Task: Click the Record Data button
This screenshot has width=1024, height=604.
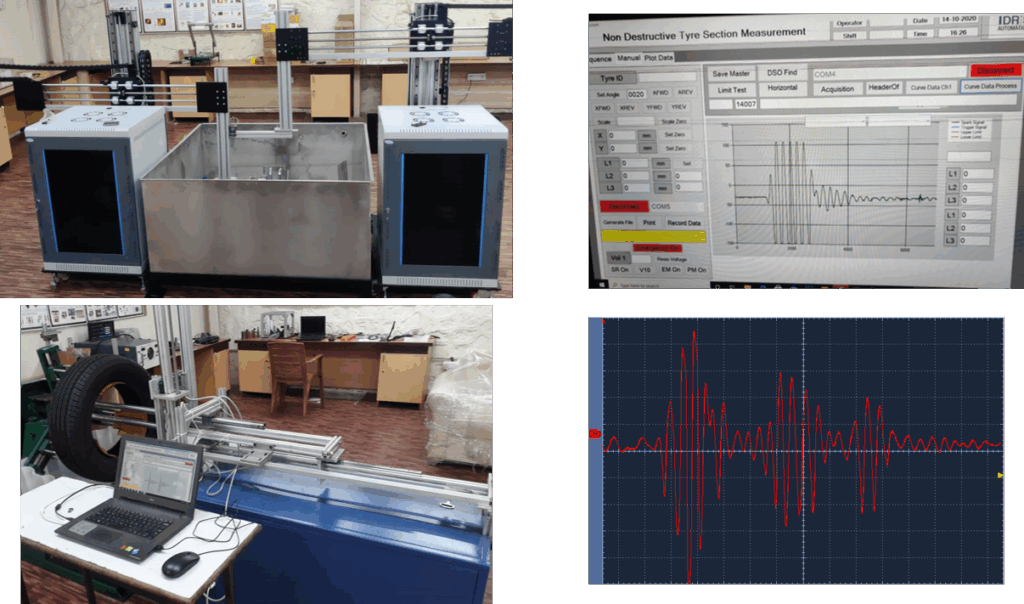Action: [683, 222]
